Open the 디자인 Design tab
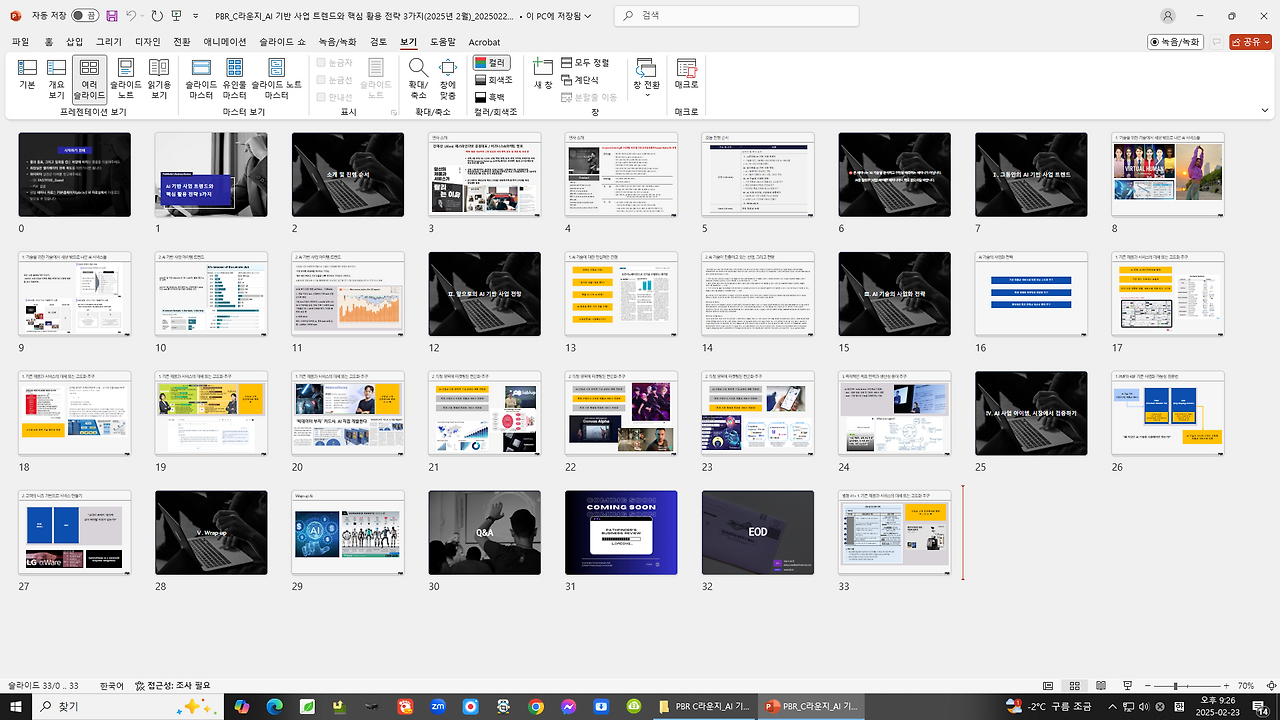The height and width of the screenshot is (720, 1280). pos(147,42)
